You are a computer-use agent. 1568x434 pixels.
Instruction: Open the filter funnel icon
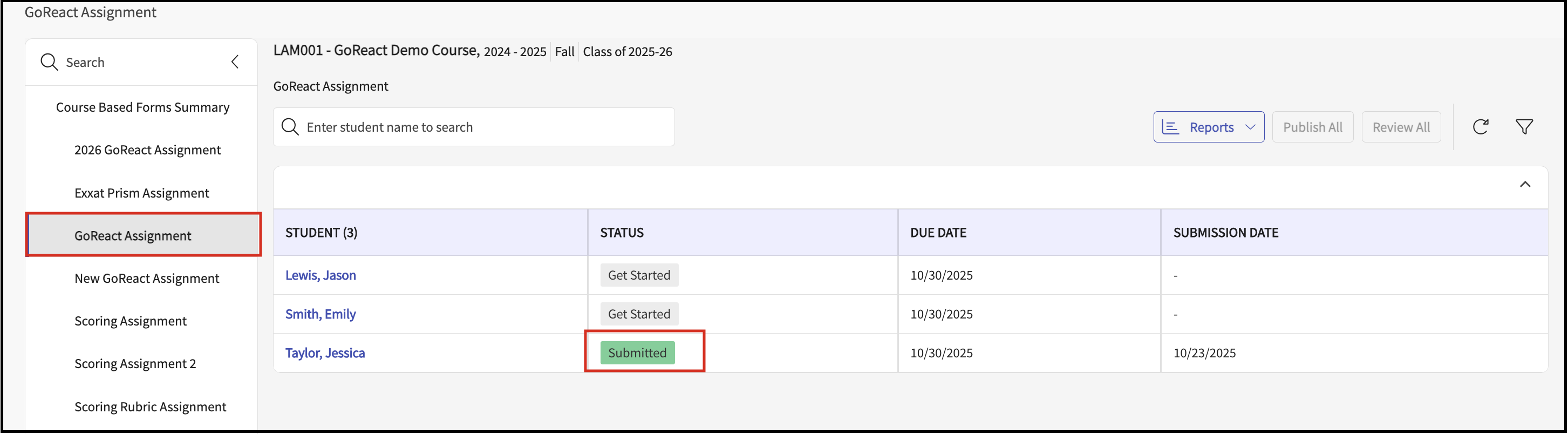1524,127
